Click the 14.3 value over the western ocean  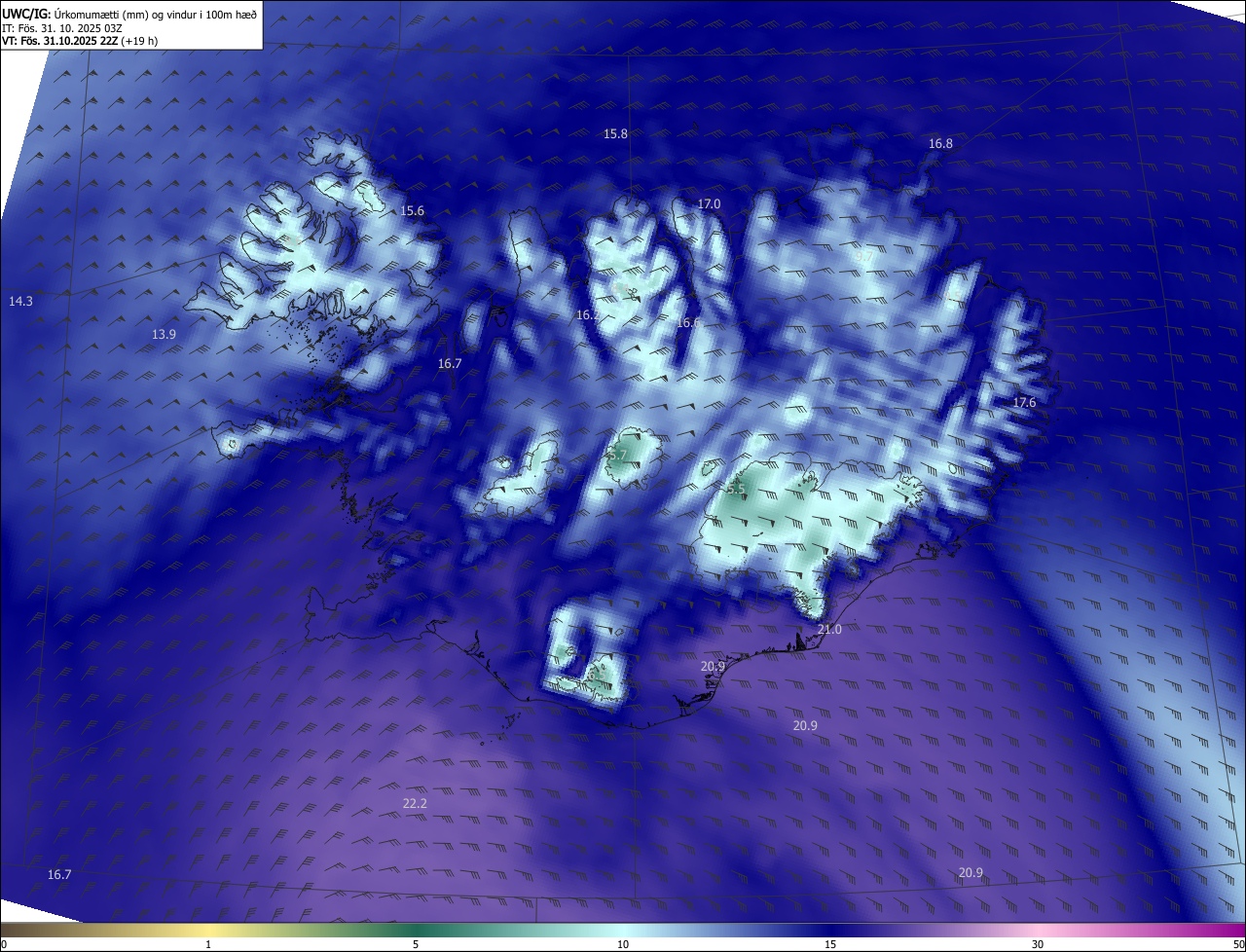click(20, 302)
